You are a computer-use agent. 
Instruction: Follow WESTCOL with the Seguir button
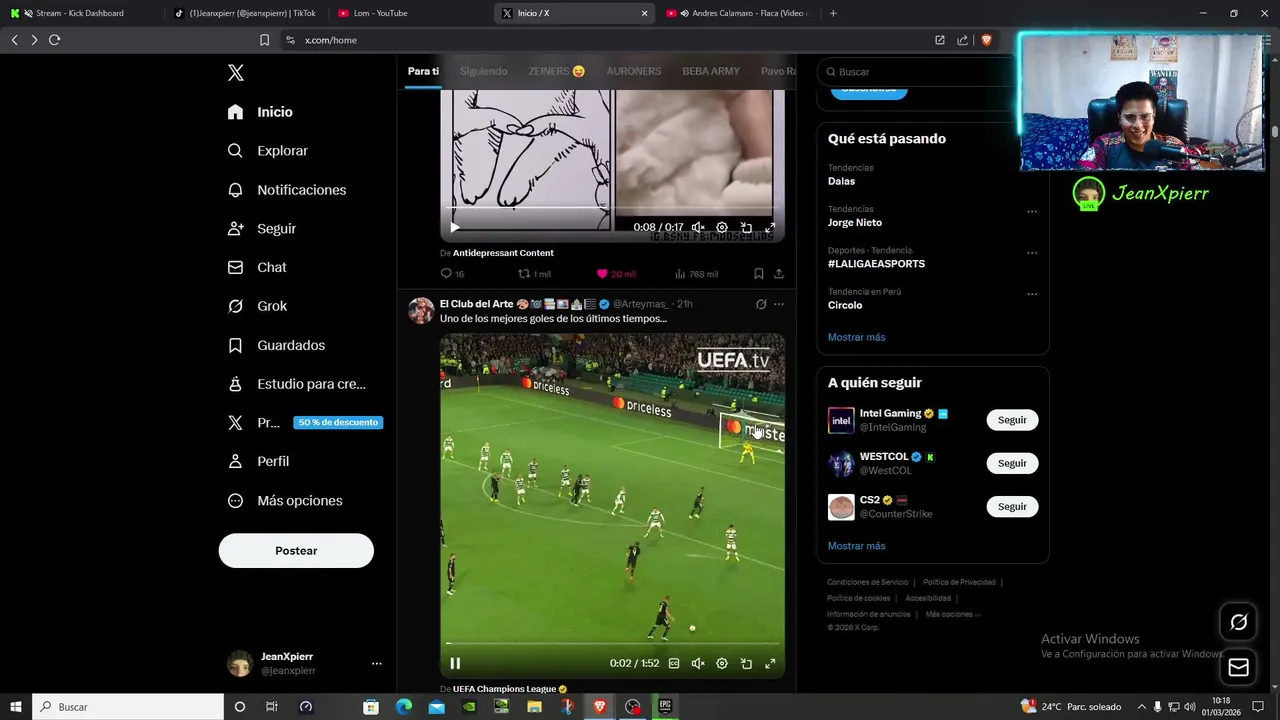tap(1012, 463)
